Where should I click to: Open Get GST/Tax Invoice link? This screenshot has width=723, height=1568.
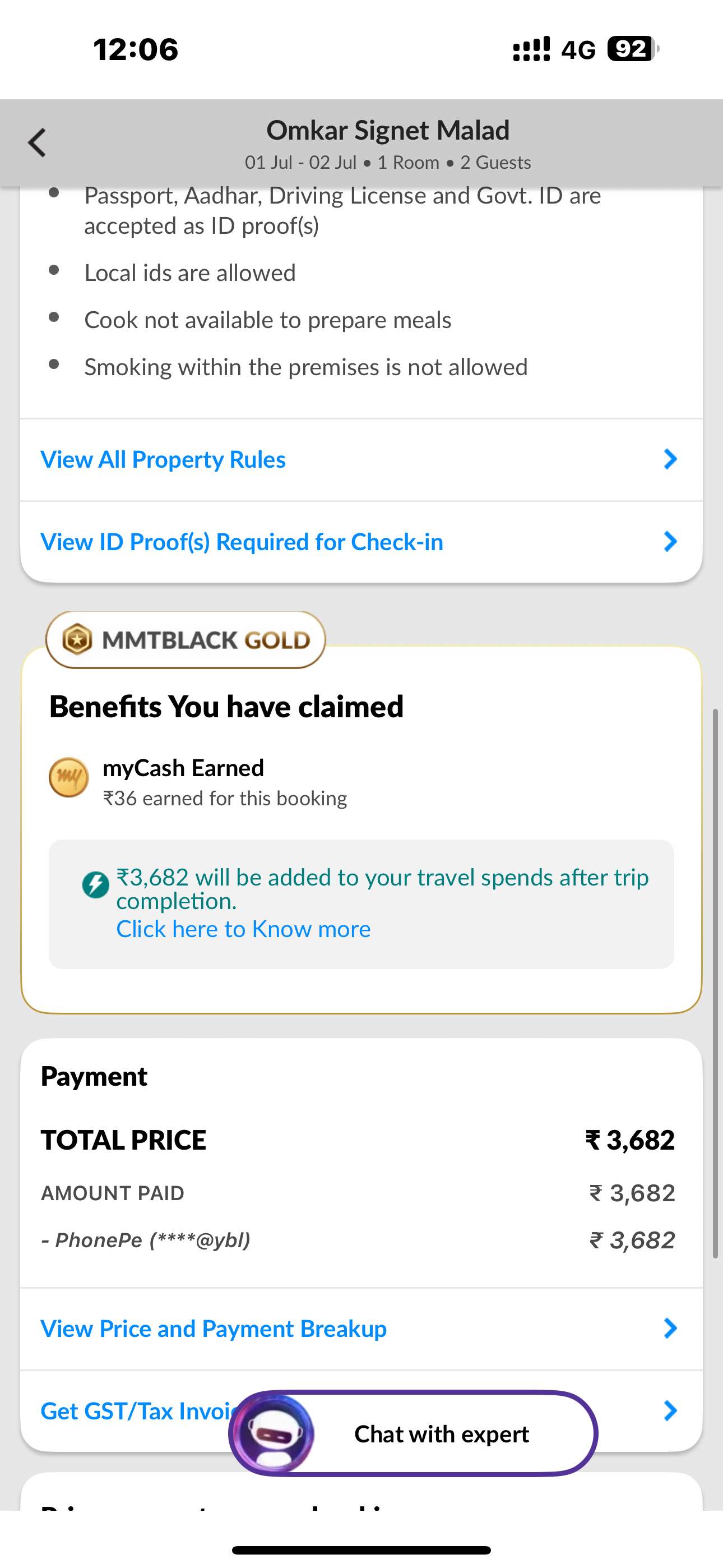click(x=137, y=1411)
